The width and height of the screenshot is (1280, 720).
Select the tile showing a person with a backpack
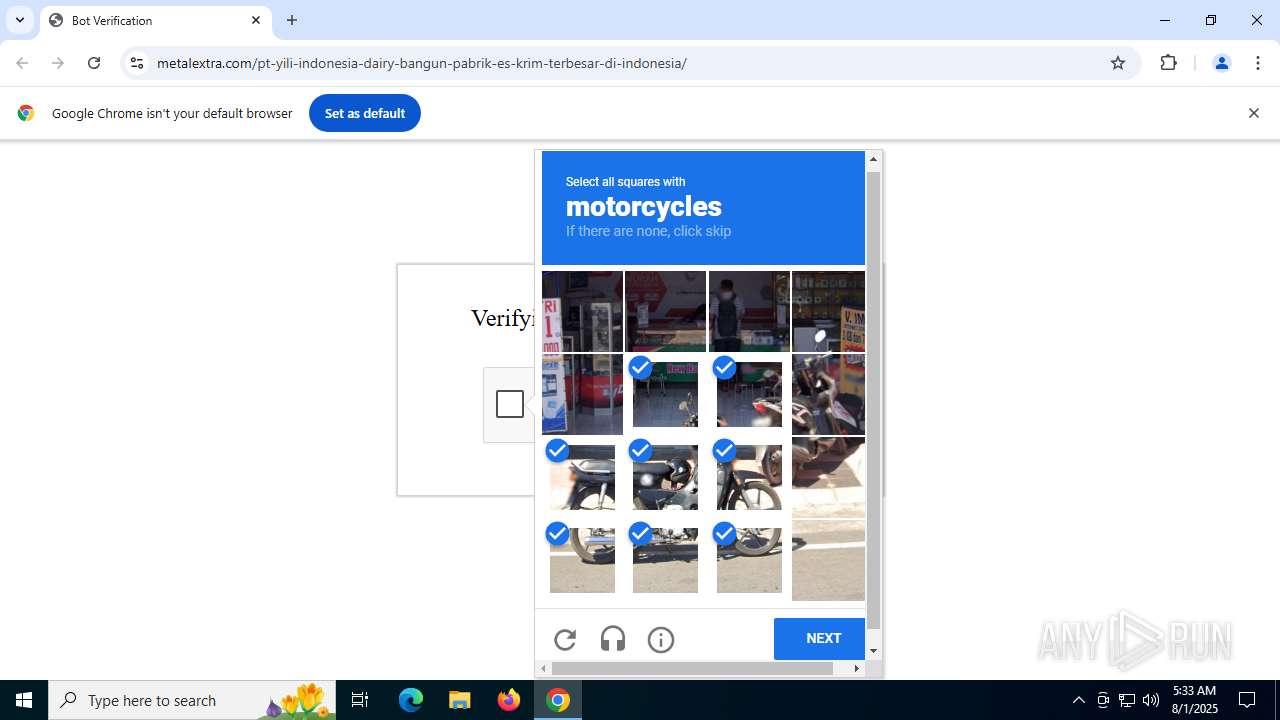749,311
